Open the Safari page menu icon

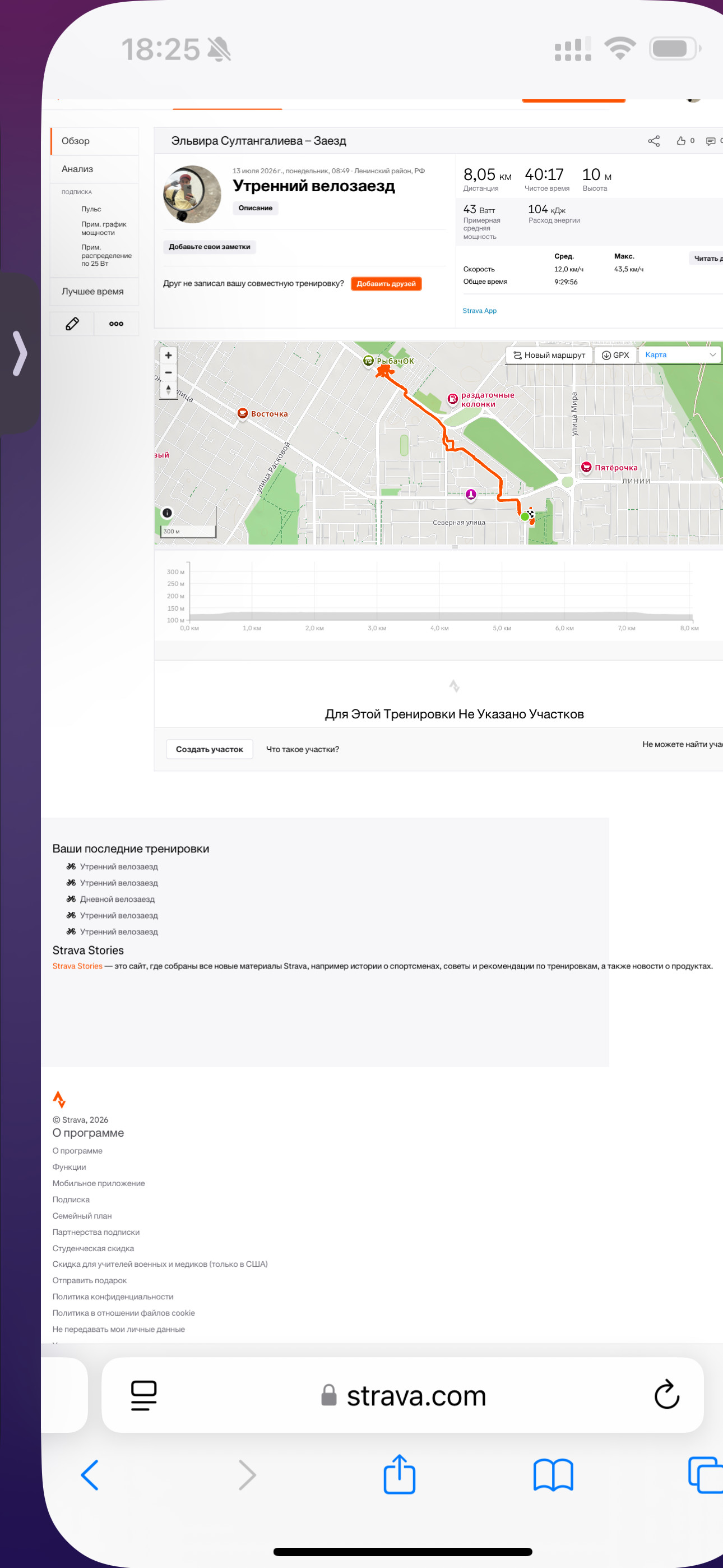(143, 1395)
